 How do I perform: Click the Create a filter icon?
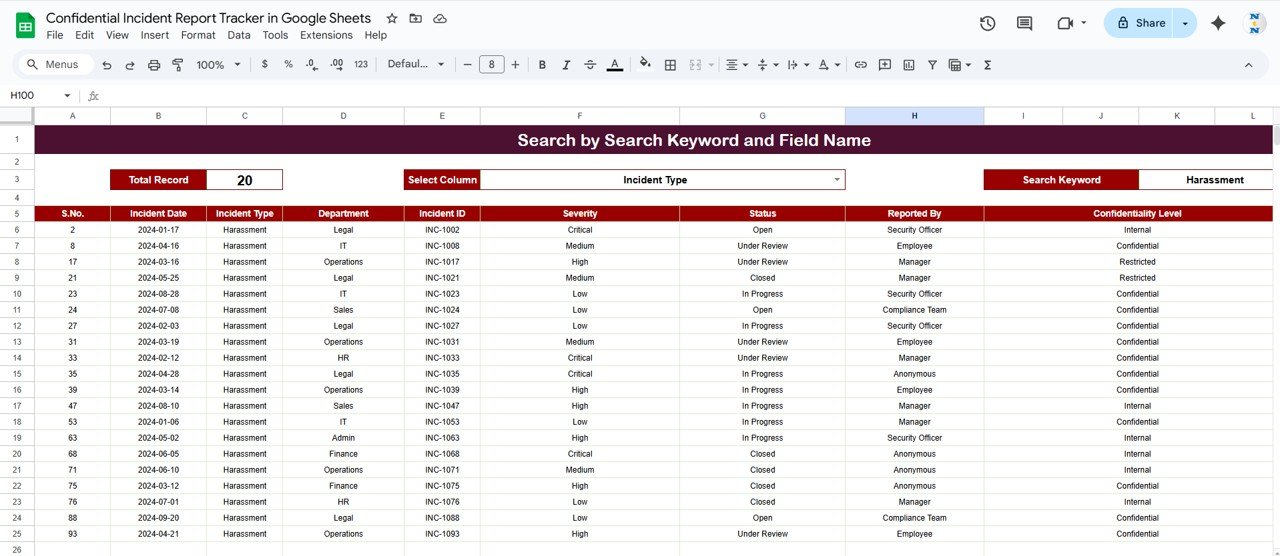tap(932, 65)
